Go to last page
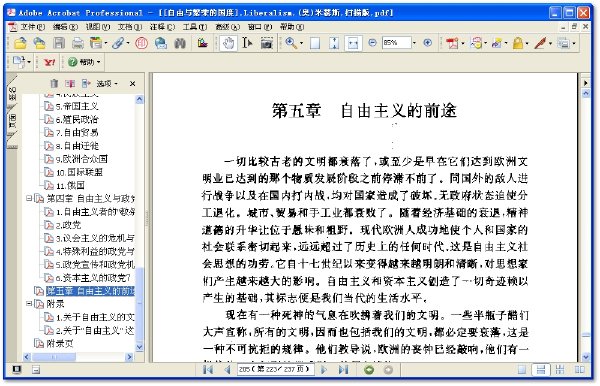600x386 pixels. pyautogui.click(x=343, y=370)
